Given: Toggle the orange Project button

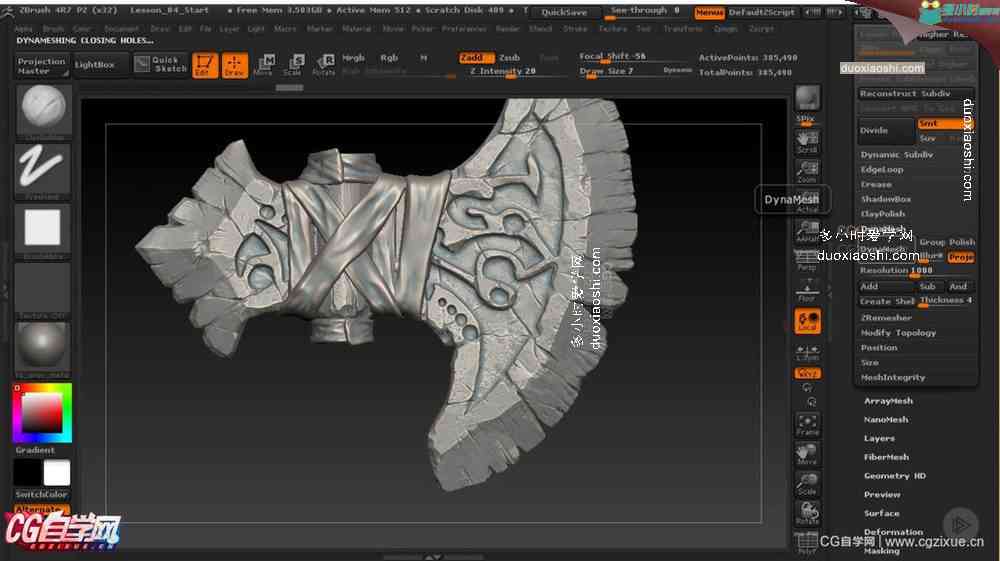Looking at the screenshot, I should tap(960, 257).
